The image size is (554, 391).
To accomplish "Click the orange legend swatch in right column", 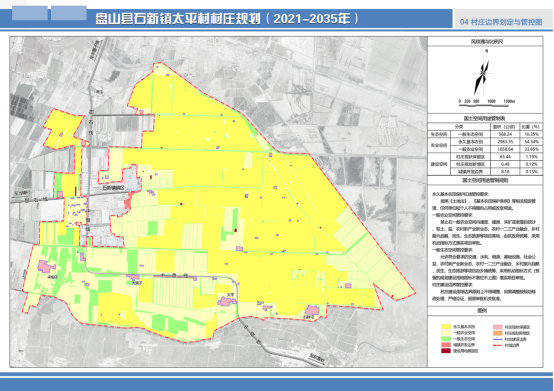I will click(x=498, y=333).
